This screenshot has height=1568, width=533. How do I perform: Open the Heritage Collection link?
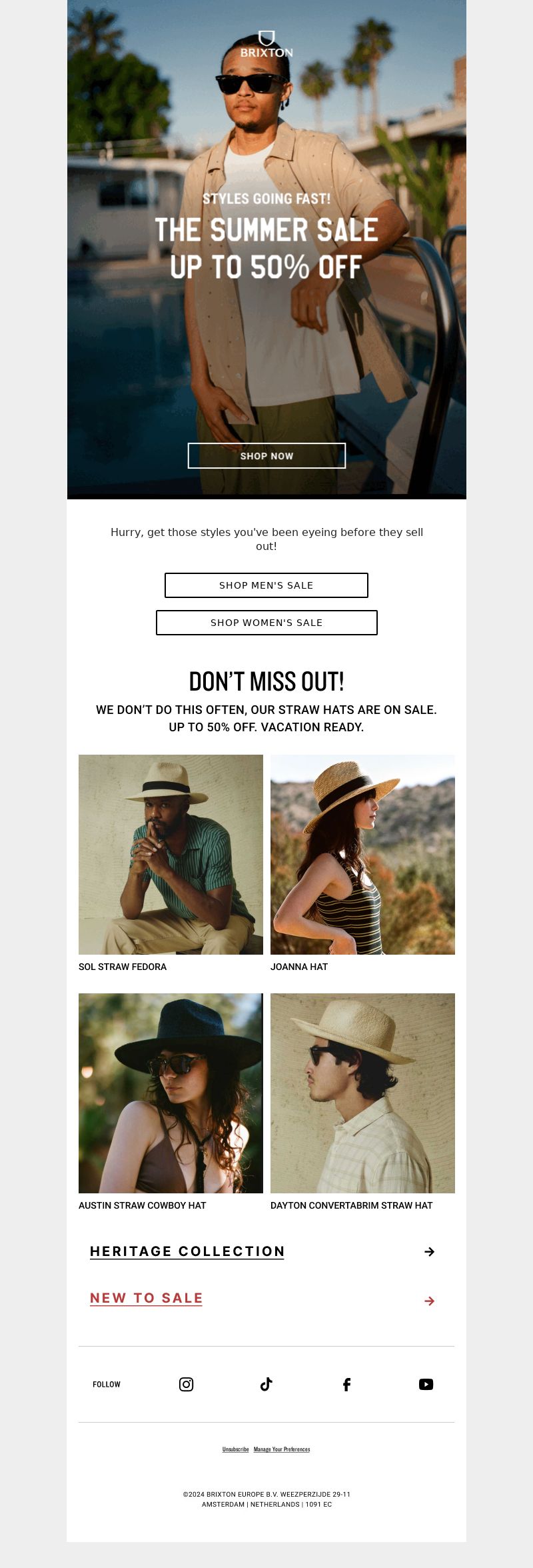pos(187,1251)
